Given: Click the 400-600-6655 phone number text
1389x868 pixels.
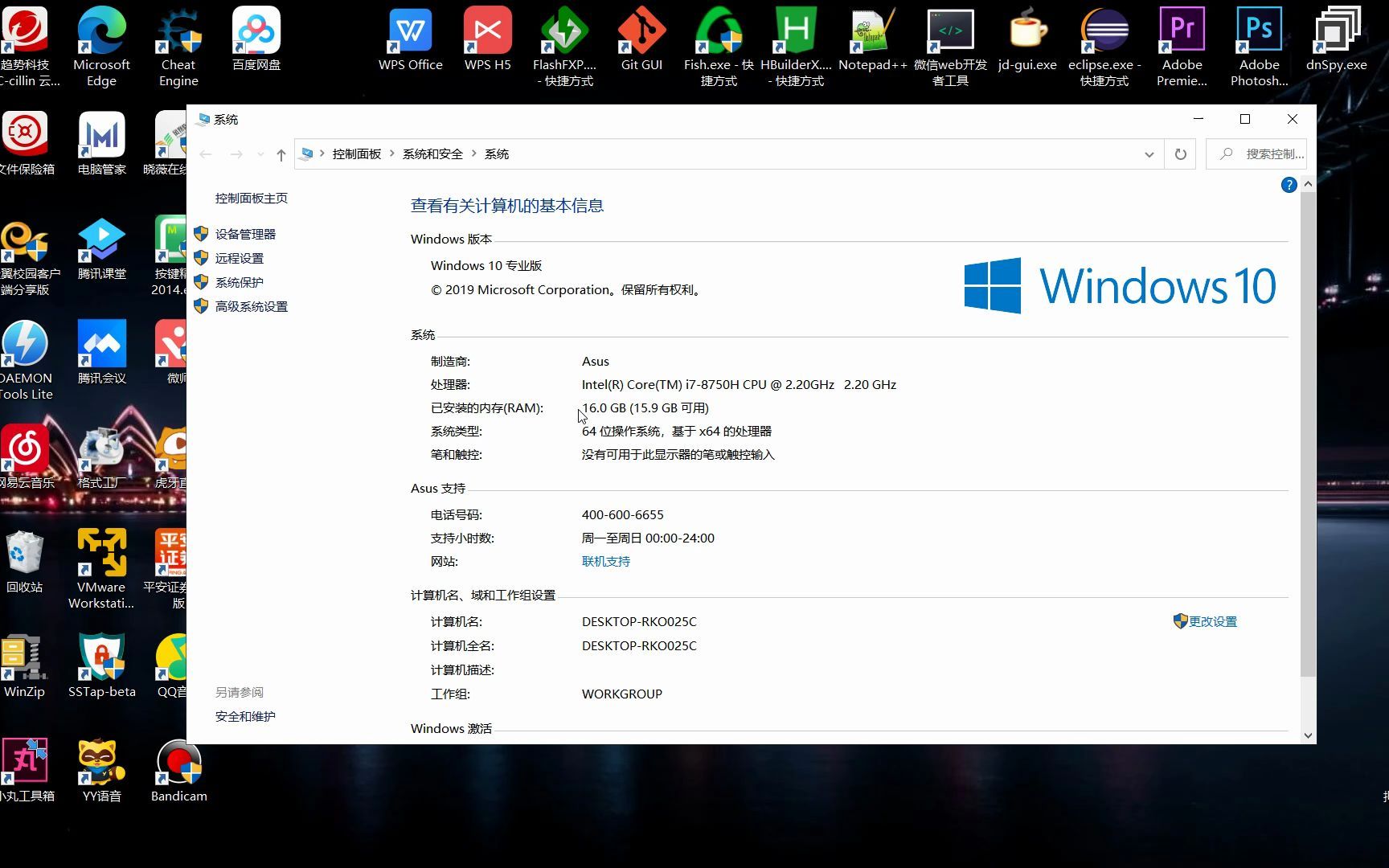Looking at the screenshot, I should click(623, 514).
